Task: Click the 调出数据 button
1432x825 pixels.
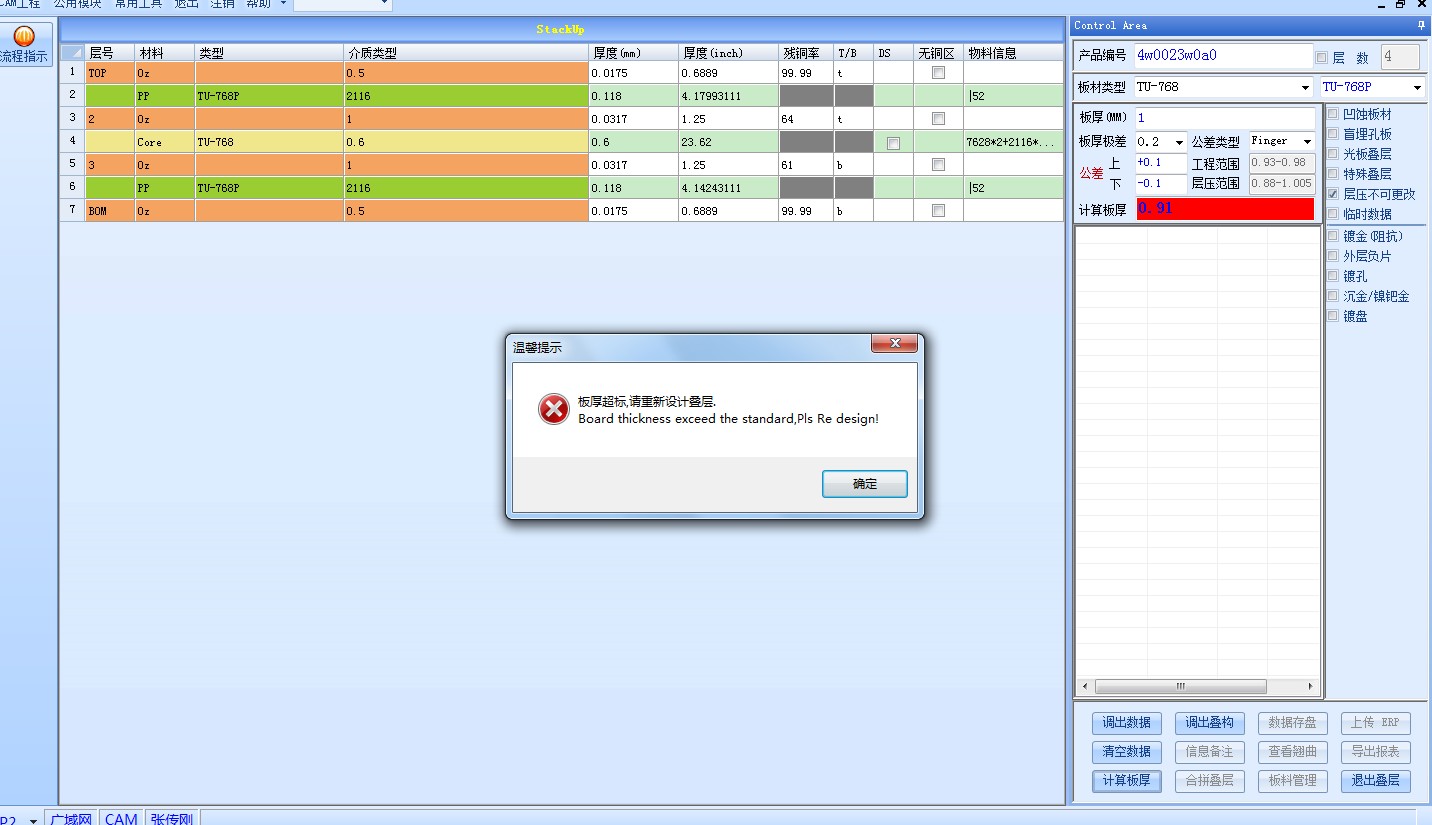Action: [x=1126, y=722]
